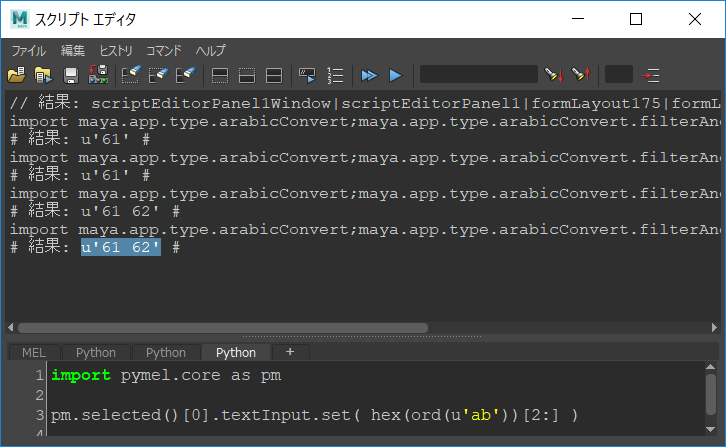The image size is (726, 447).
Task: Click the search text field in toolbar
Action: pos(479,75)
